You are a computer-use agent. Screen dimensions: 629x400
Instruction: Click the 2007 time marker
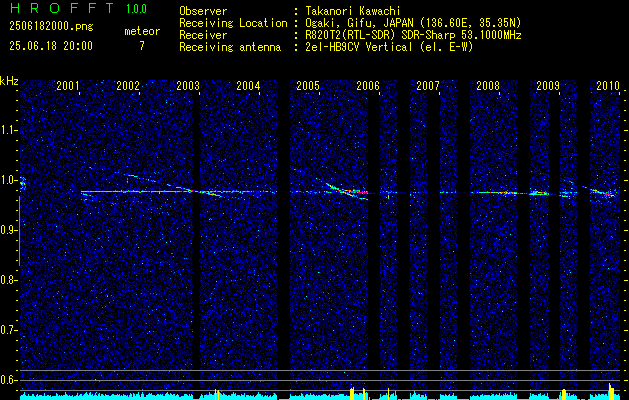pos(428,85)
